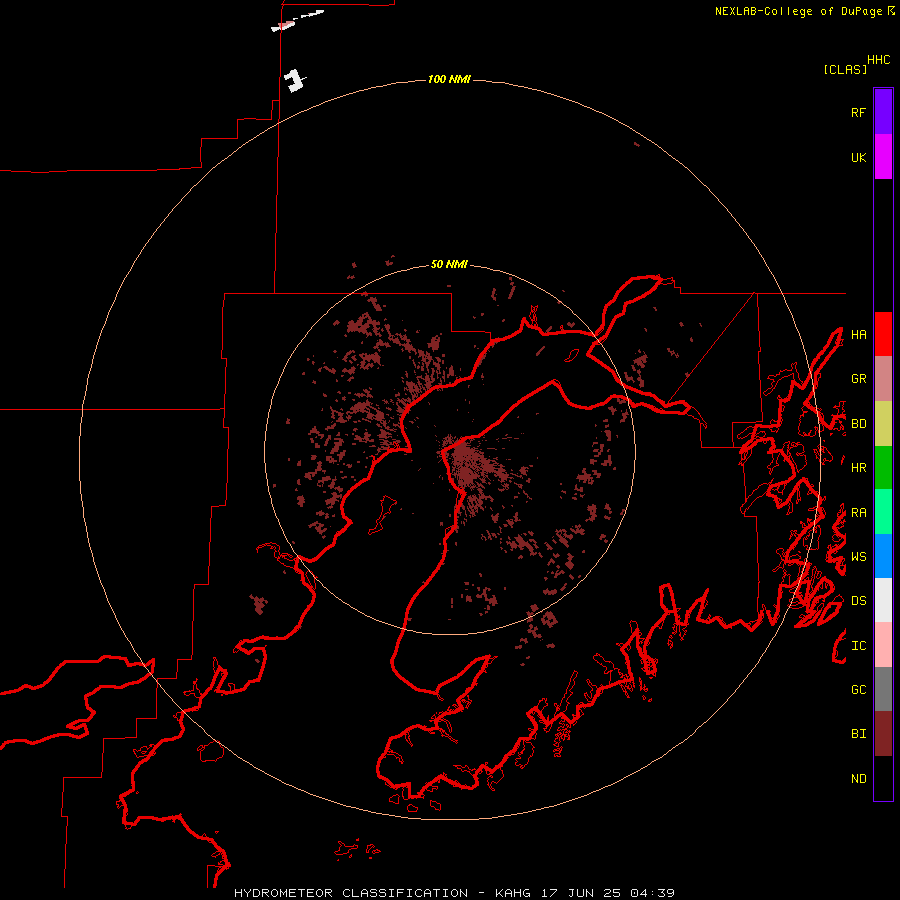This screenshot has height=900, width=900.
Task: Click the HA red legend swatch
Action: [883, 334]
